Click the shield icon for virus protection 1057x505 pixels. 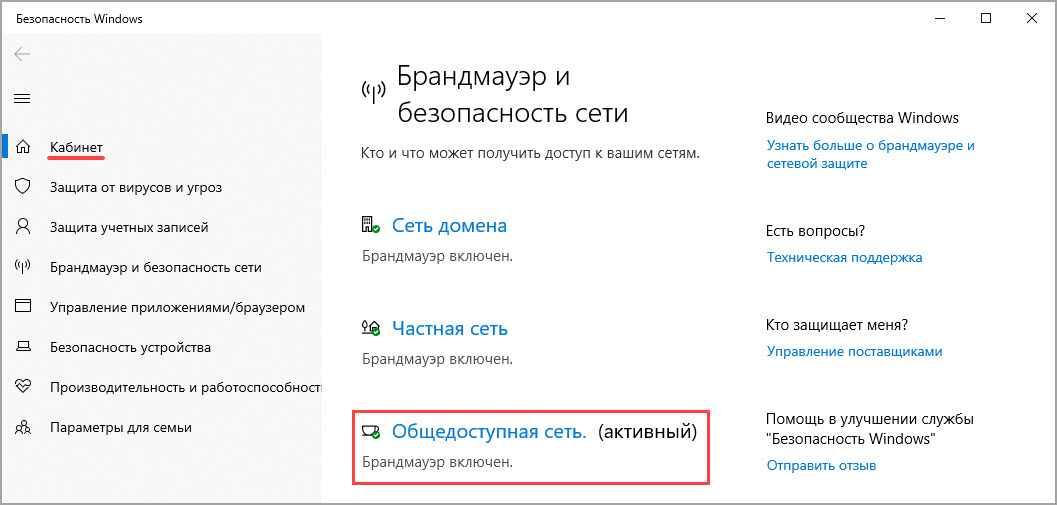[x=23, y=187]
